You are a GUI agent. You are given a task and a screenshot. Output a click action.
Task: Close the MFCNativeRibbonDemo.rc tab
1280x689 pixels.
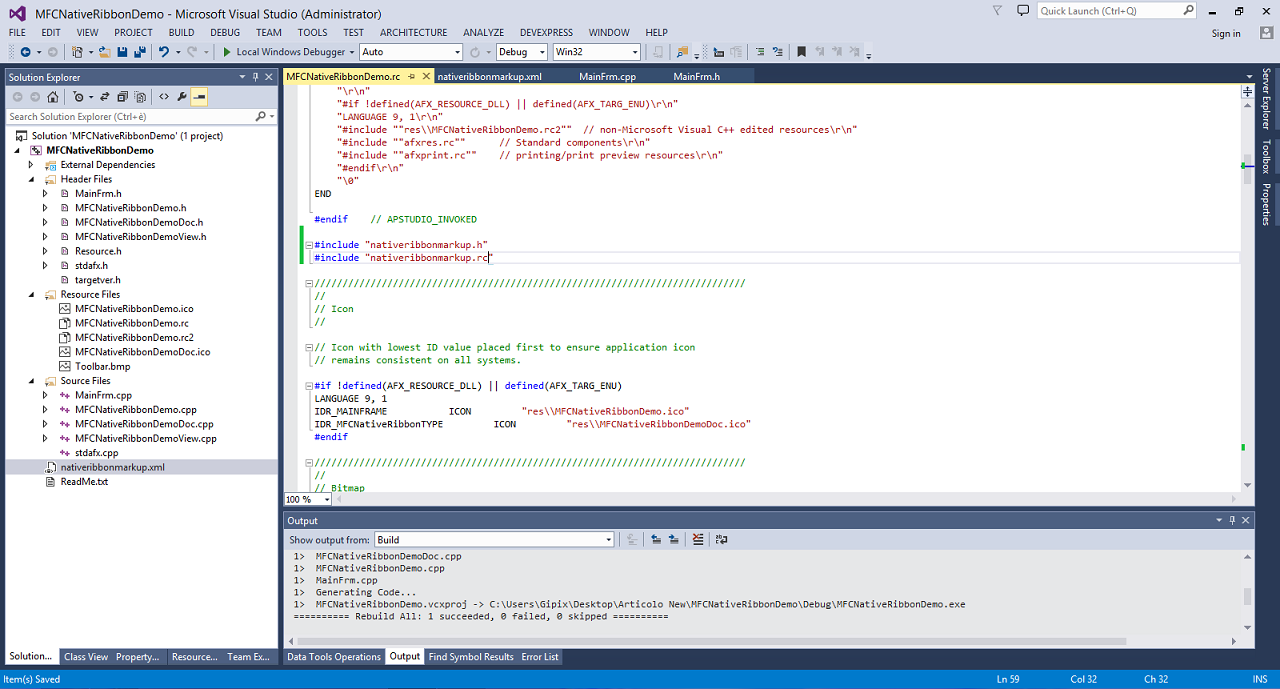pyautogui.click(x=426, y=76)
